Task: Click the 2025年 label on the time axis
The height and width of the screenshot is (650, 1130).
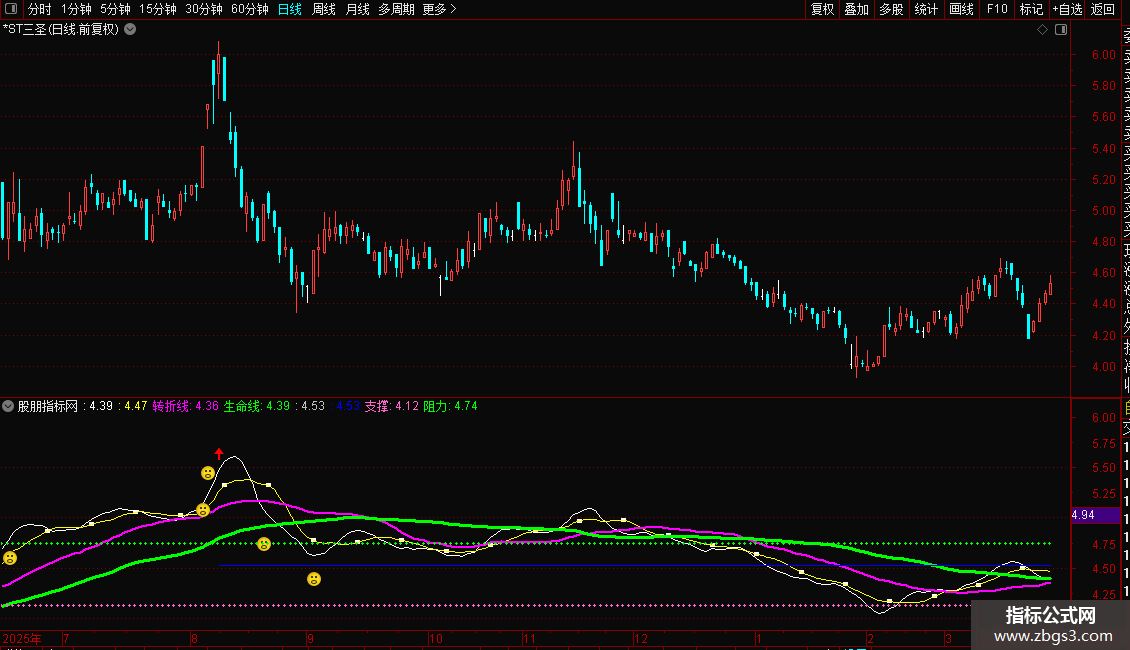Action: click(24, 638)
